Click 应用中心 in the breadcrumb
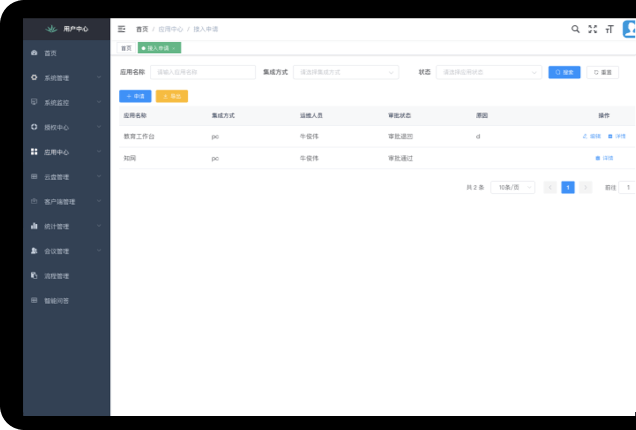 (x=170, y=29)
